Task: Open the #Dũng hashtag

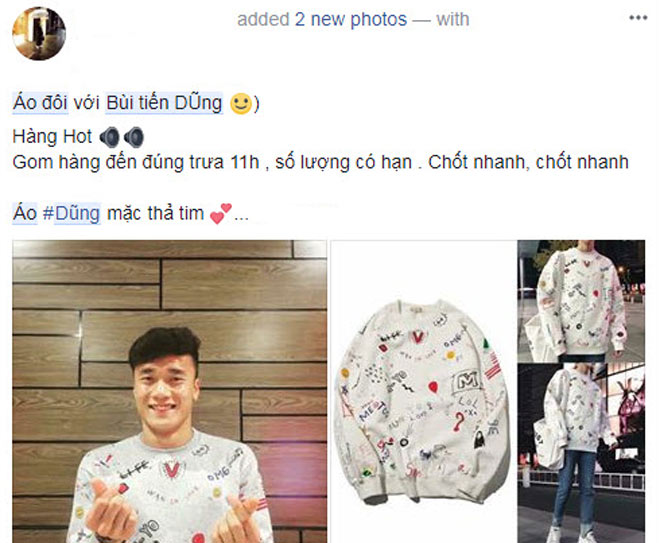Action: tap(72, 213)
